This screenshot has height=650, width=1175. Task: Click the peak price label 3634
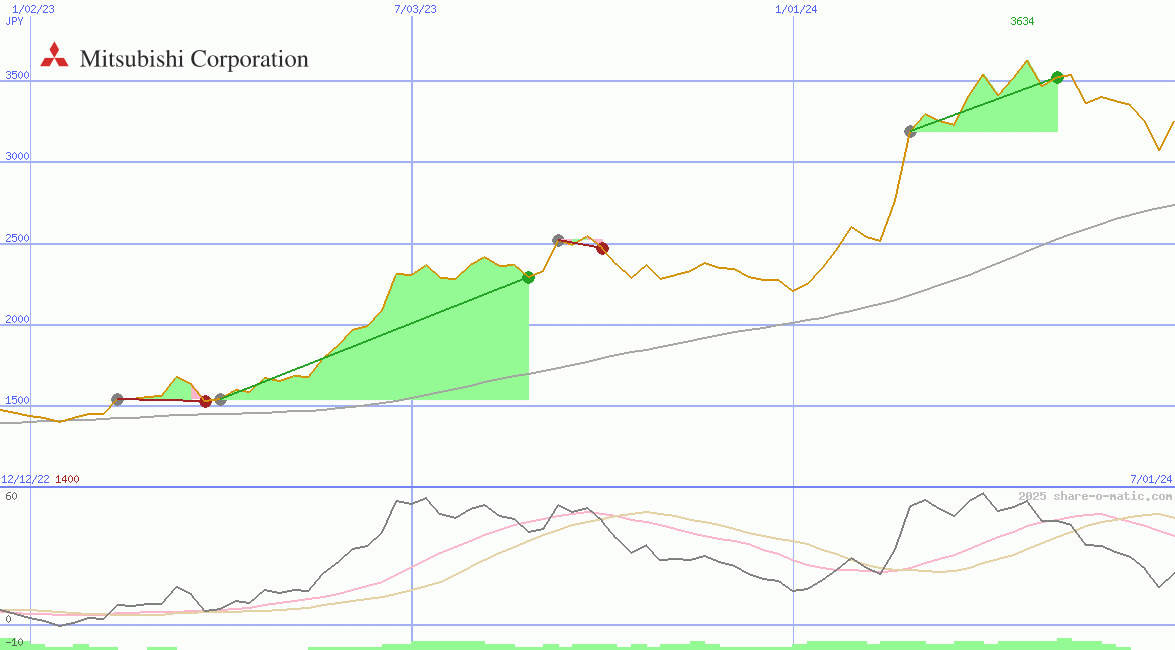click(1020, 21)
